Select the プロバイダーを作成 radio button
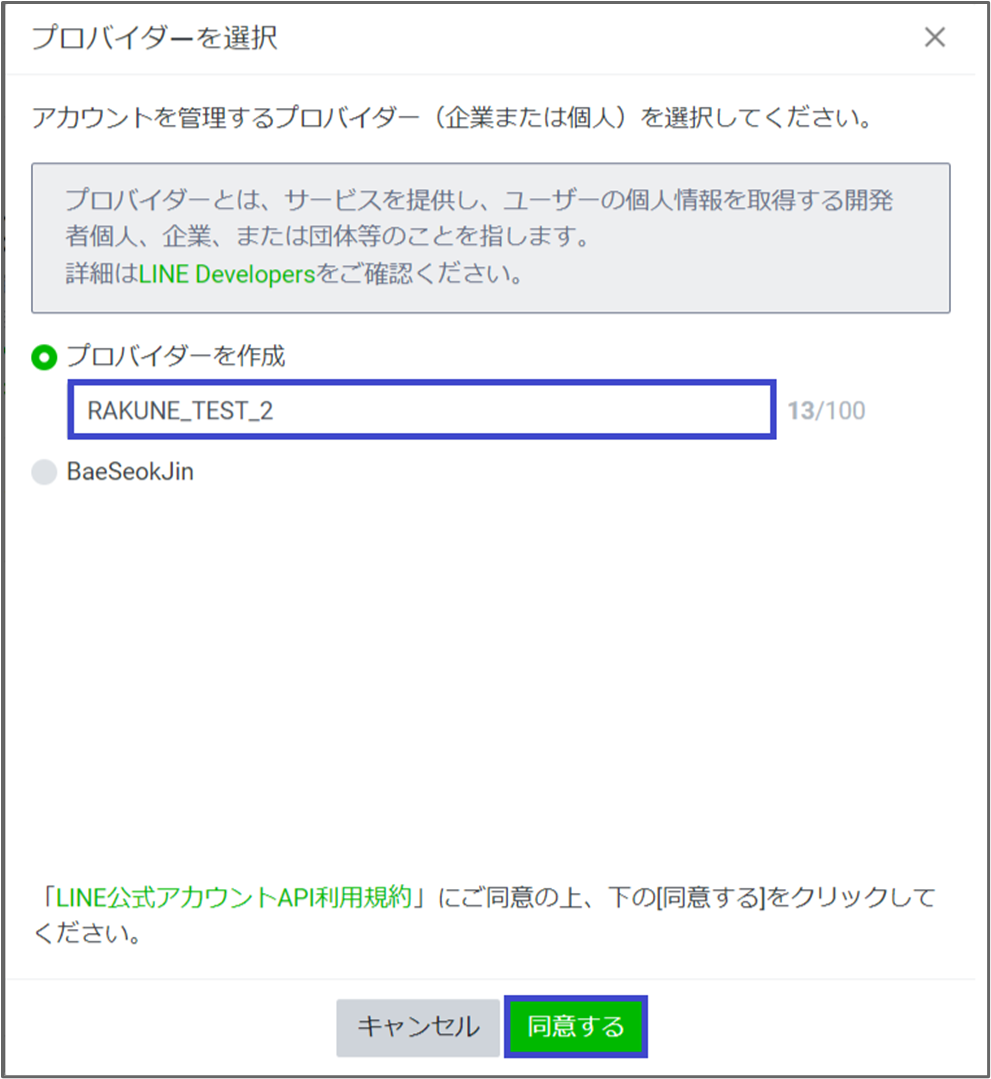Screen dimensions: 991x1079 (45, 357)
